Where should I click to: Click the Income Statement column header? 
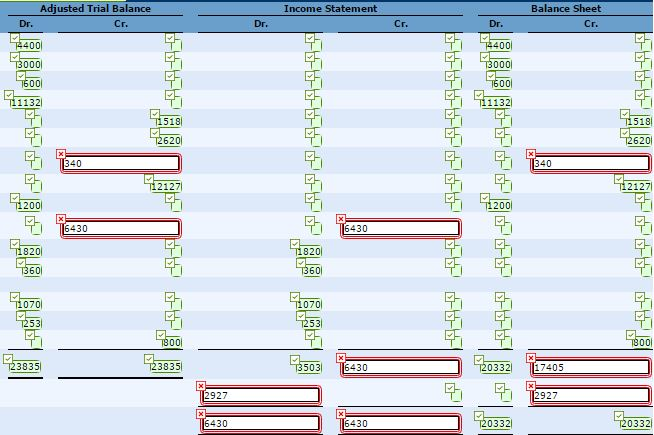(330, 8)
